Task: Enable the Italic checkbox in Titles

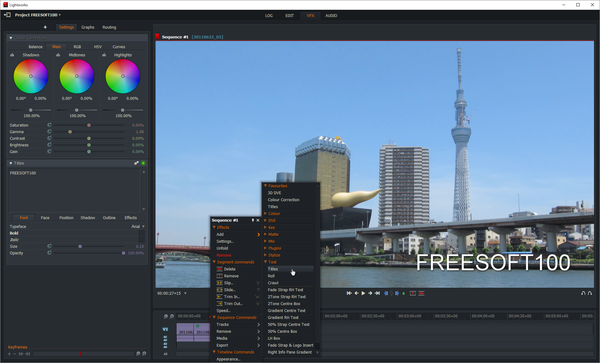Action: (142, 240)
